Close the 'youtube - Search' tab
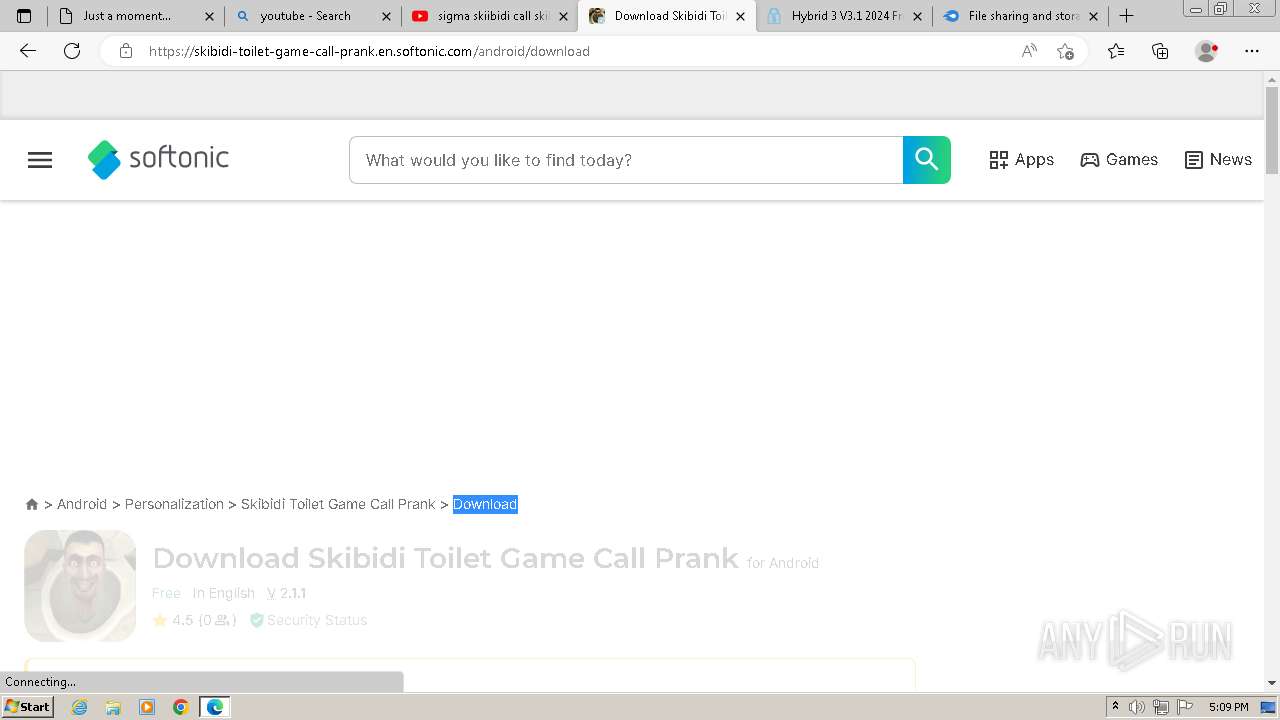Image resolution: width=1280 pixels, height=720 pixels. coord(386,16)
